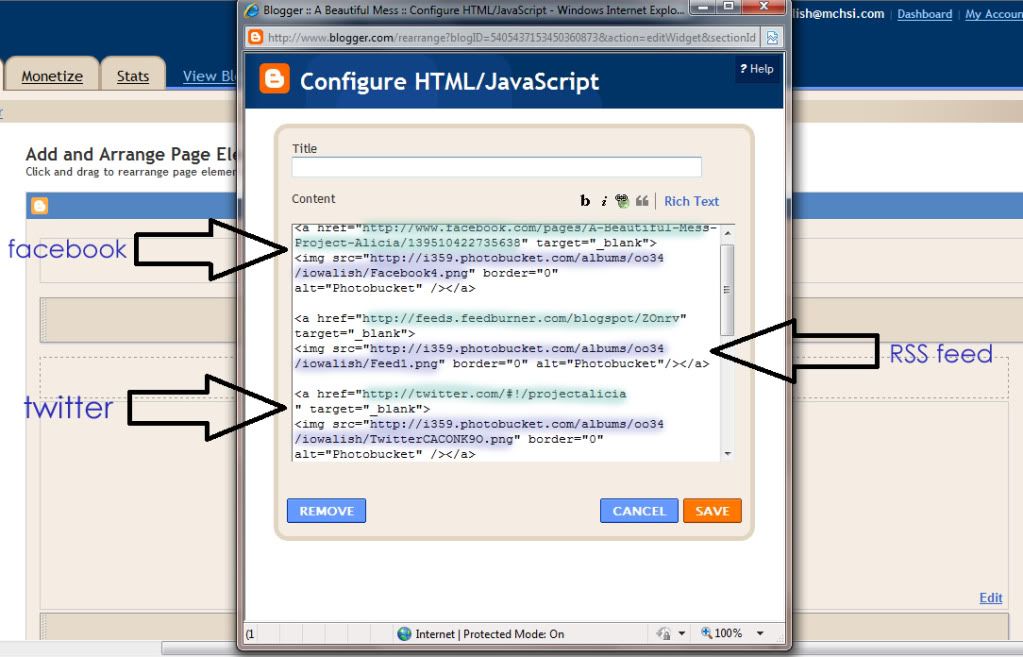Viewport: 1023px width, 657px height.
Task: Click the 100% zoom level text
Action: point(728,633)
